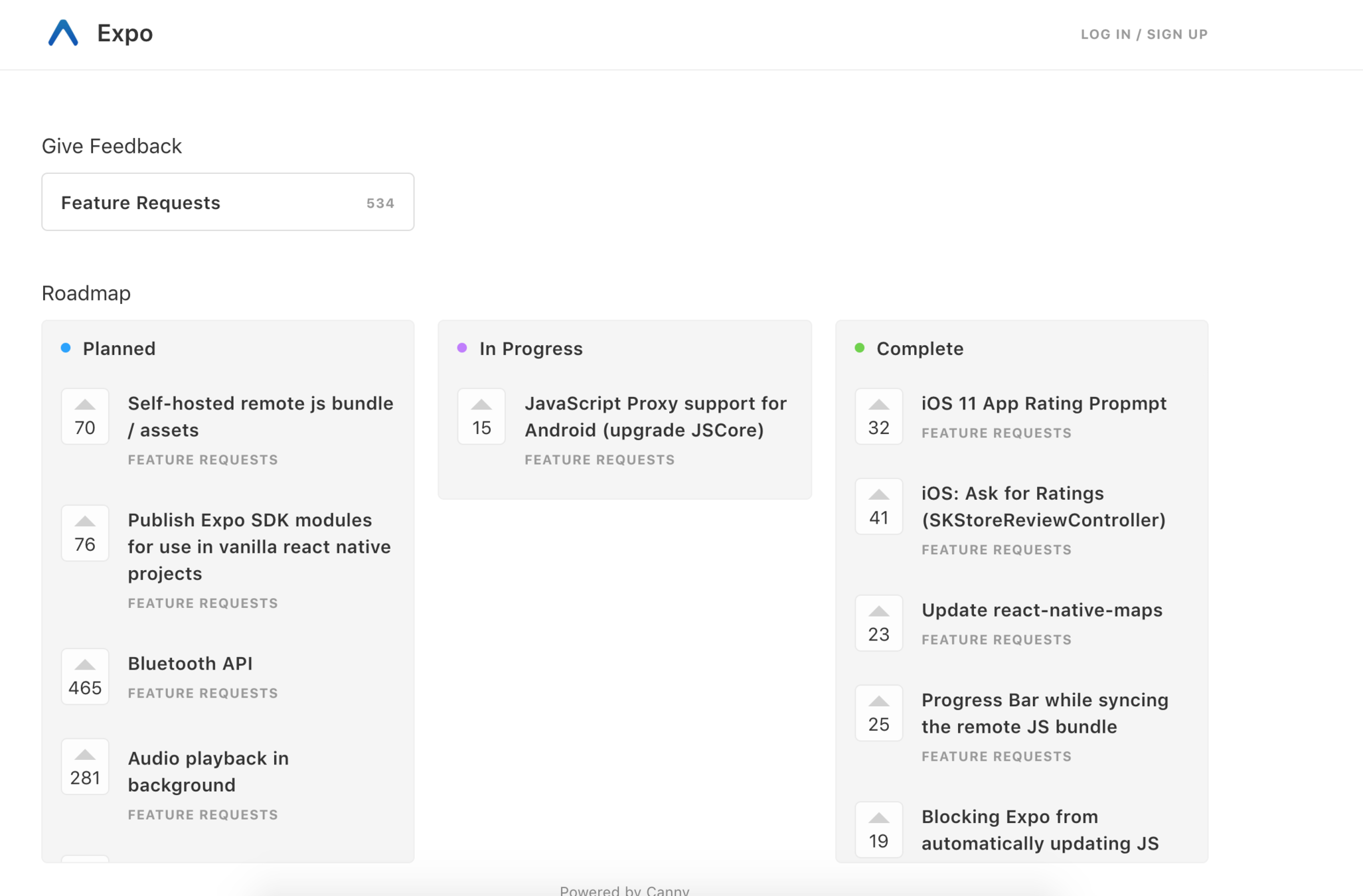Open the Audio playback in background post
Viewport: 1363px width, 896px height.
208,771
